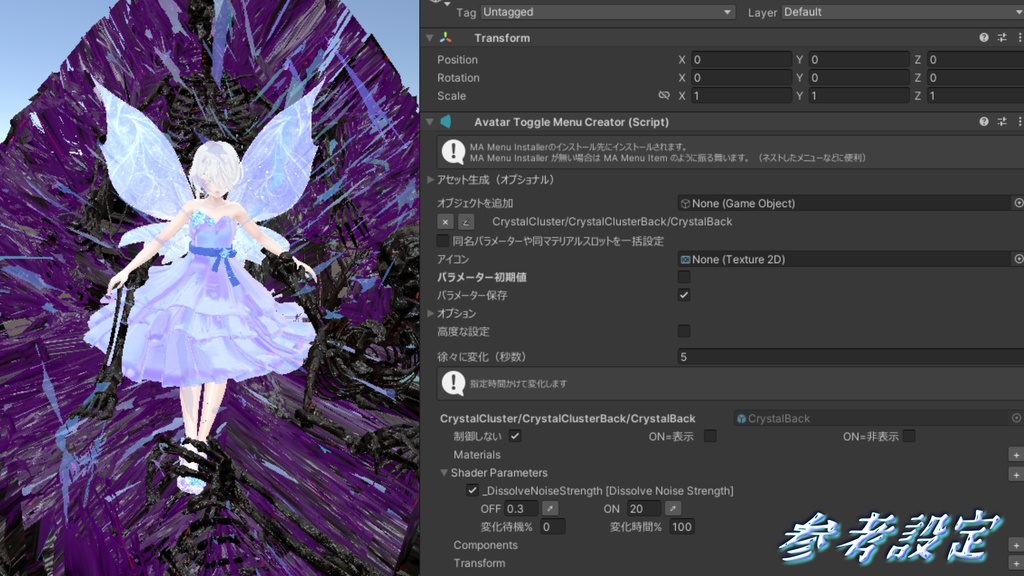This screenshot has width=1024, height=576.
Task: Open the Avatar Toggle Menu Creator three-dot menu
Action: click(x=1019, y=121)
